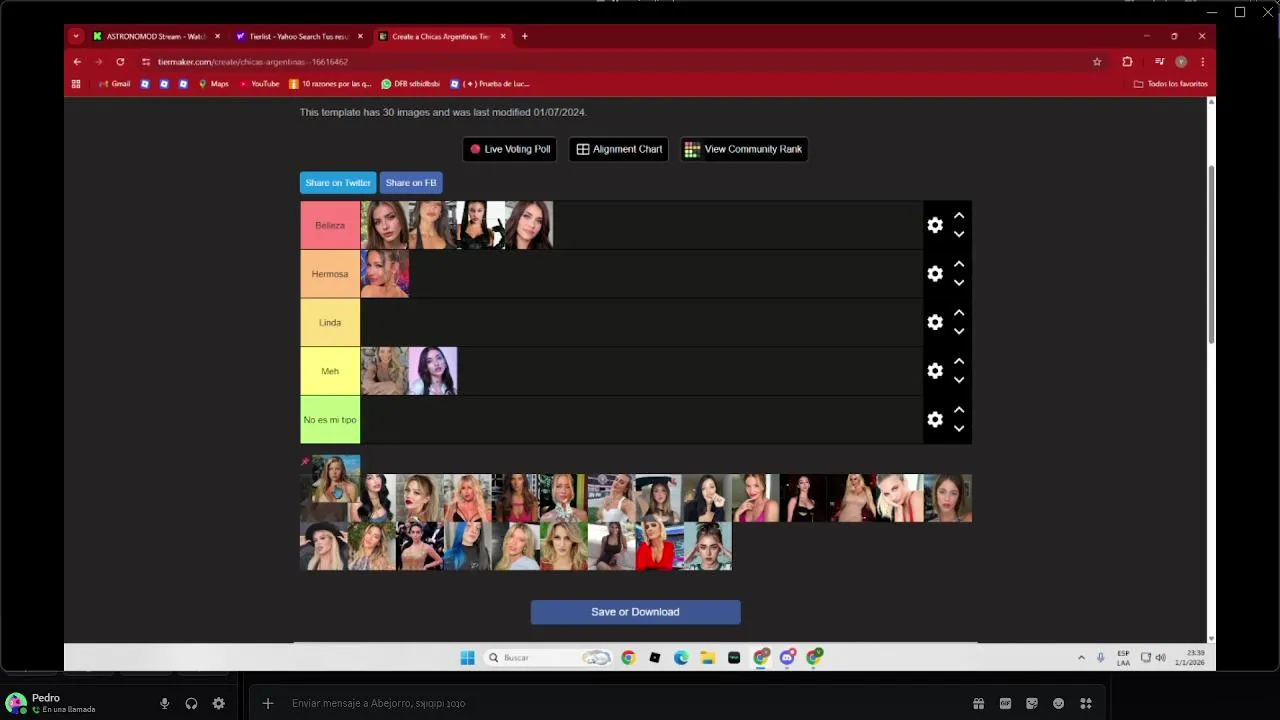Open the media control icon in Chrome toolbar
This screenshot has height=720, width=1280.
click(1159, 62)
